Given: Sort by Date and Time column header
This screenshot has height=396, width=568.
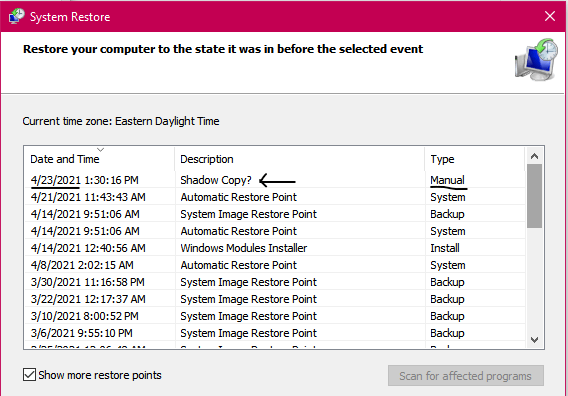Looking at the screenshot, I should [x=99, y=159].
